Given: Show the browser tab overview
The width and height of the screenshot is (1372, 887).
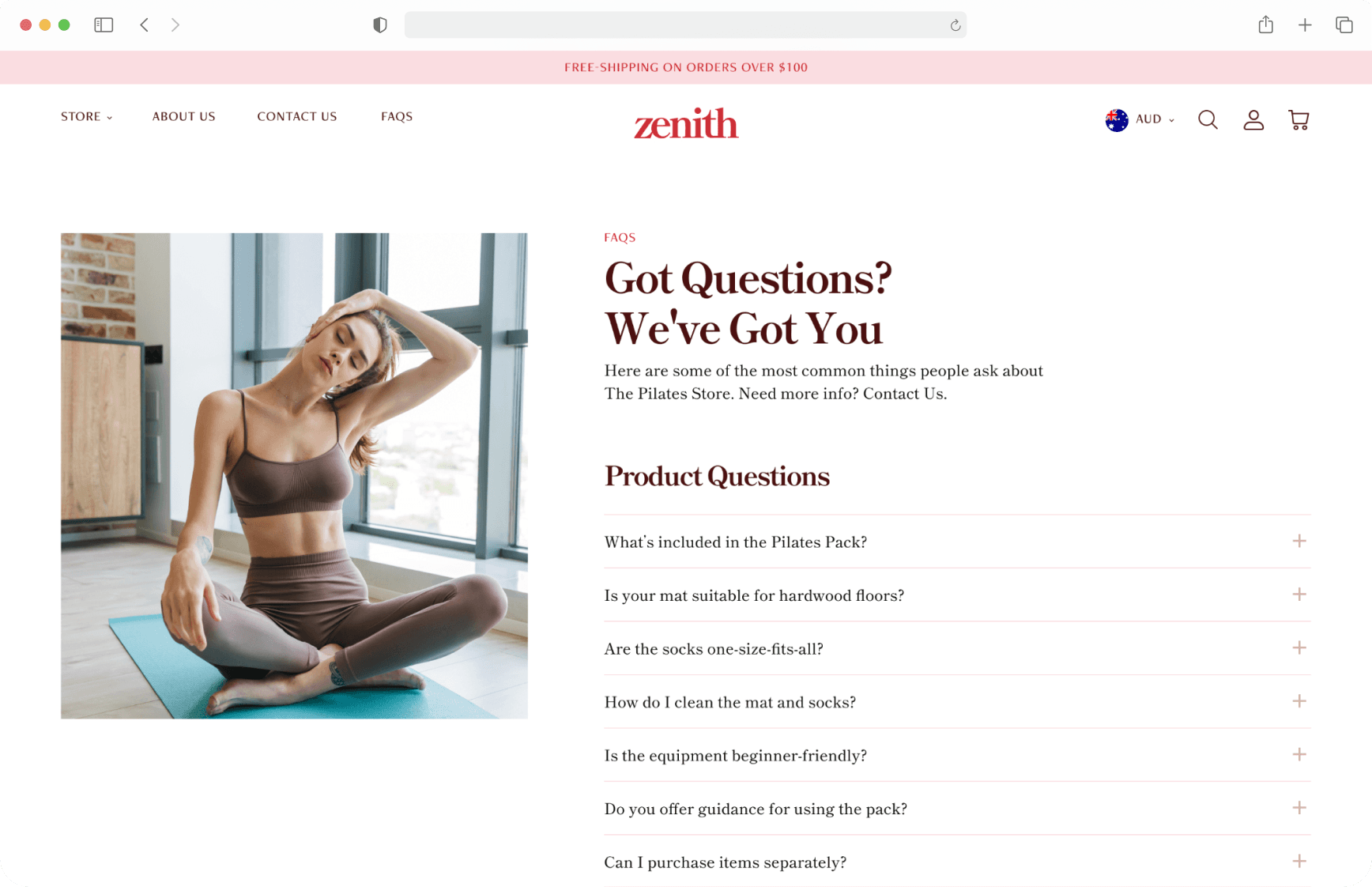Looking at the screenshot, I should click(x=1344, y=25).
